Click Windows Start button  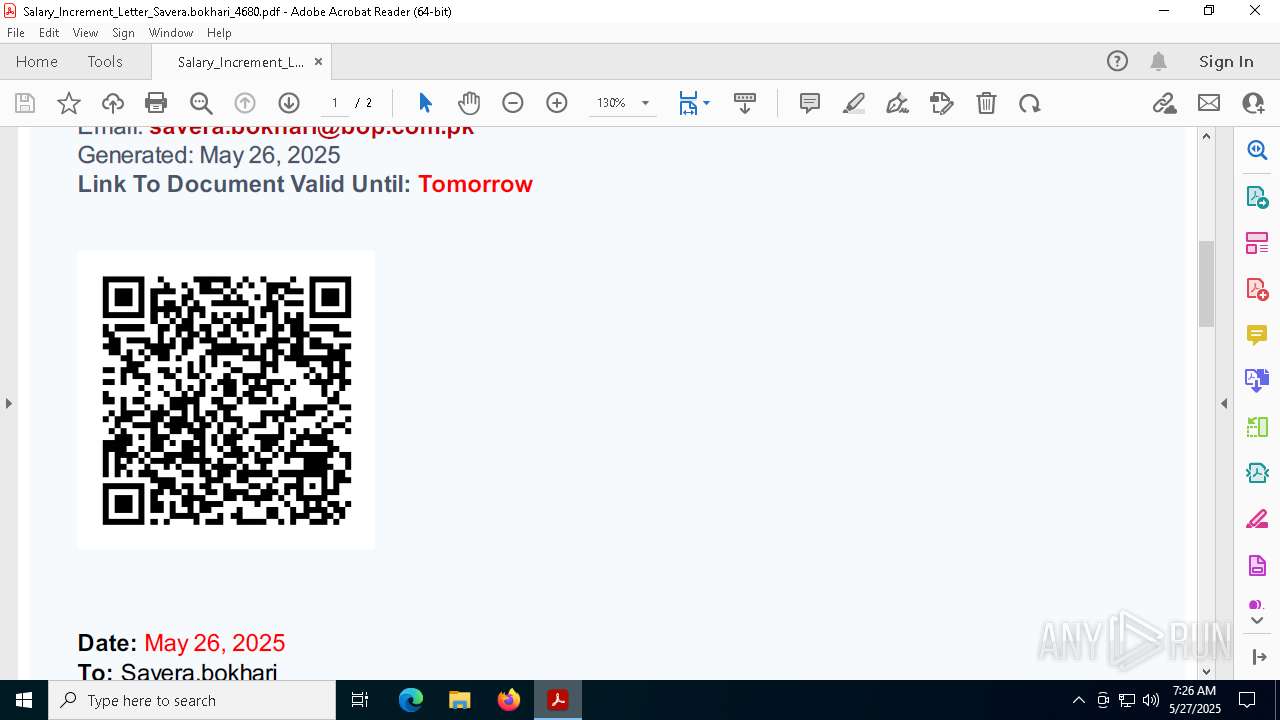click(x=24, y=700)
